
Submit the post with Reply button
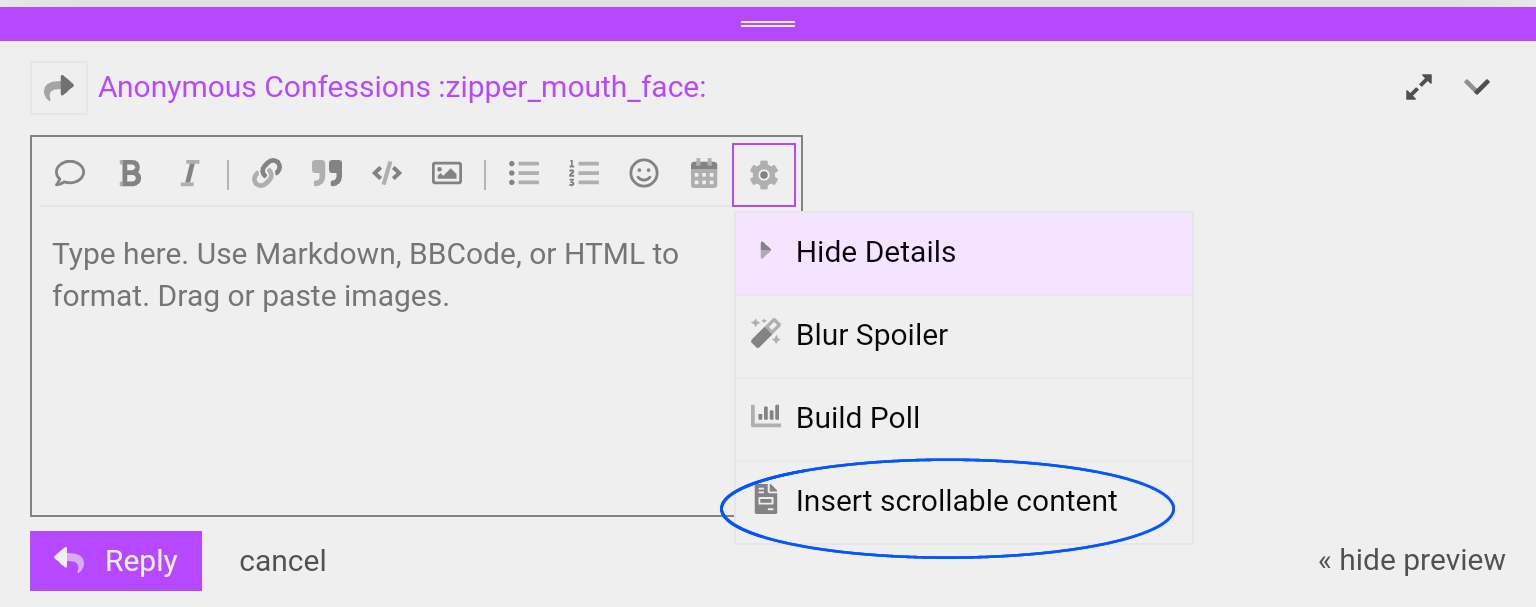[x=116, y=561]
